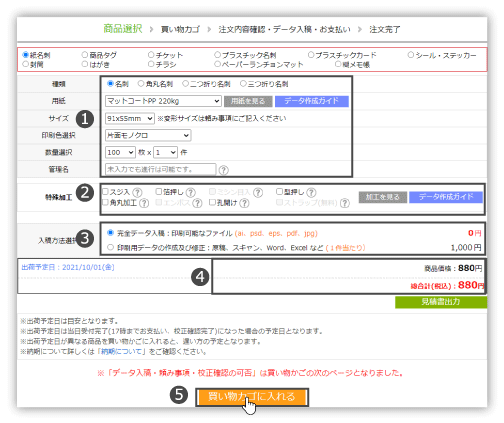Screen dimensions: 504x423
Task: Open help icon beside 管理名 field
Action: point(224,170)
